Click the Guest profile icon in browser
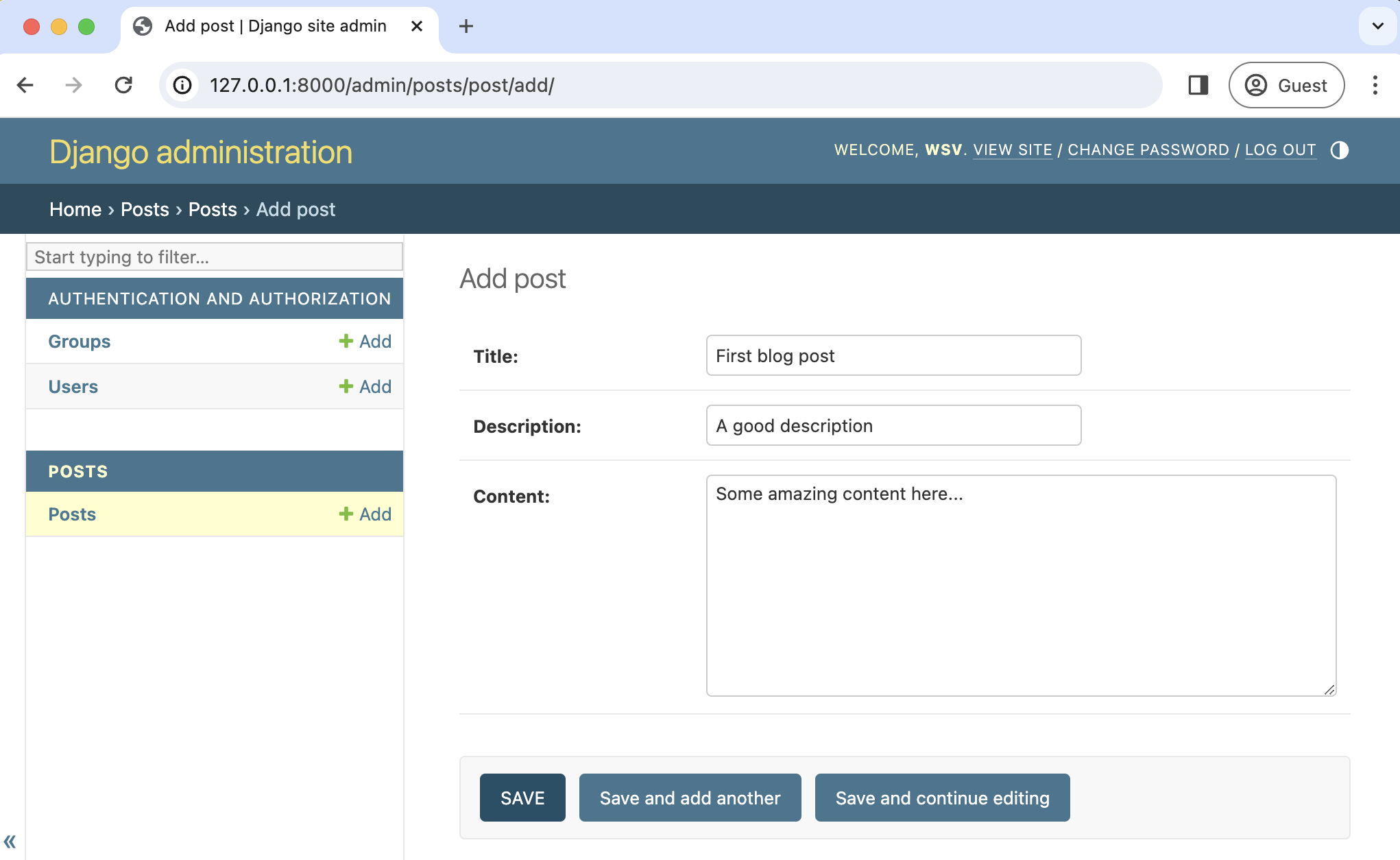 pyautogui.click(x=1255, y=85)
